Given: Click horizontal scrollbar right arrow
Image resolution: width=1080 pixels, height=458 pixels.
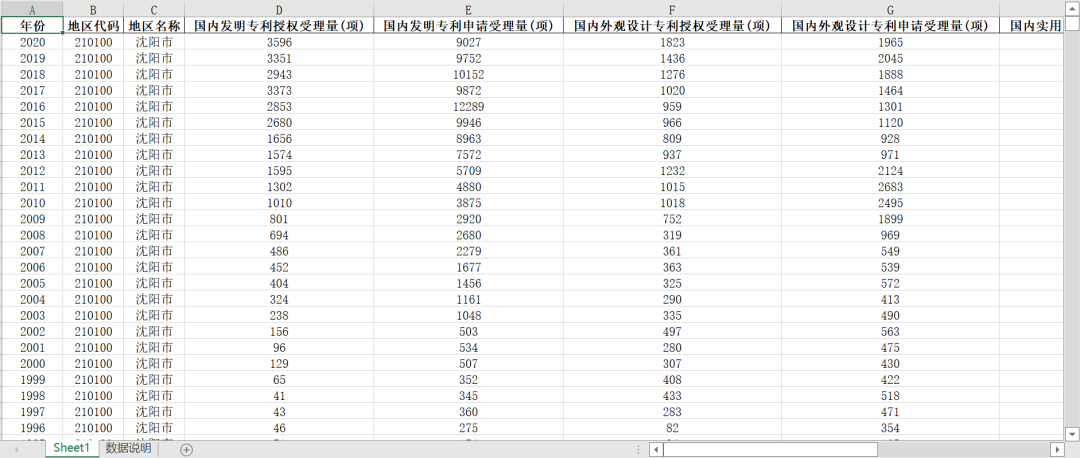Looking at the screenshot, I should click(x=1057, y=450).
